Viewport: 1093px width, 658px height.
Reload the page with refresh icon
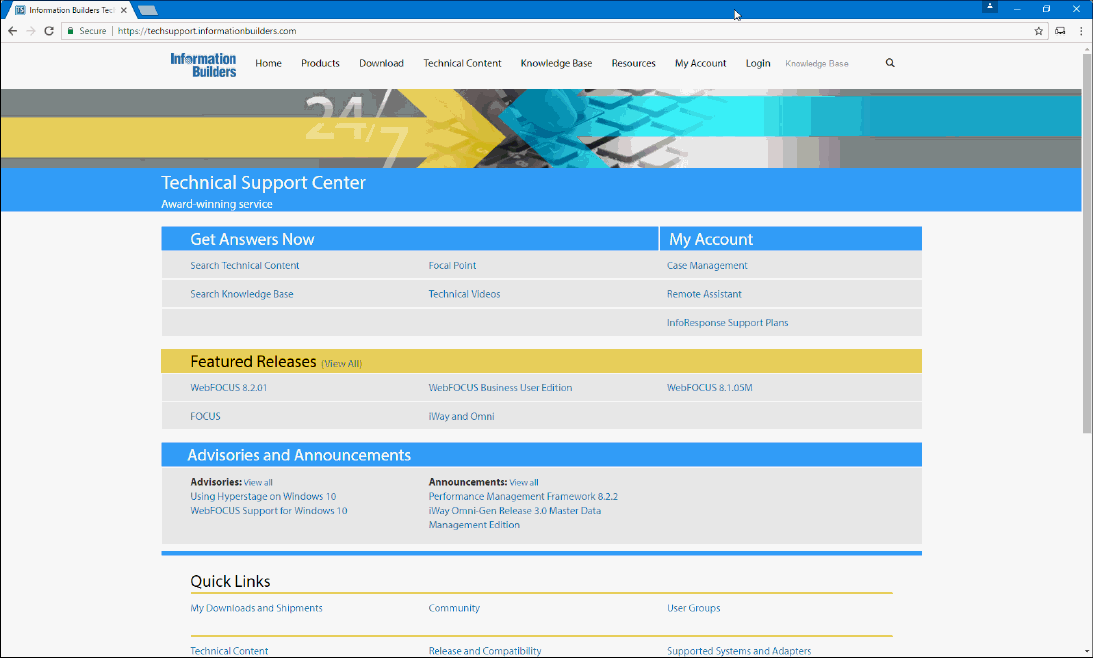click(49, 31)
